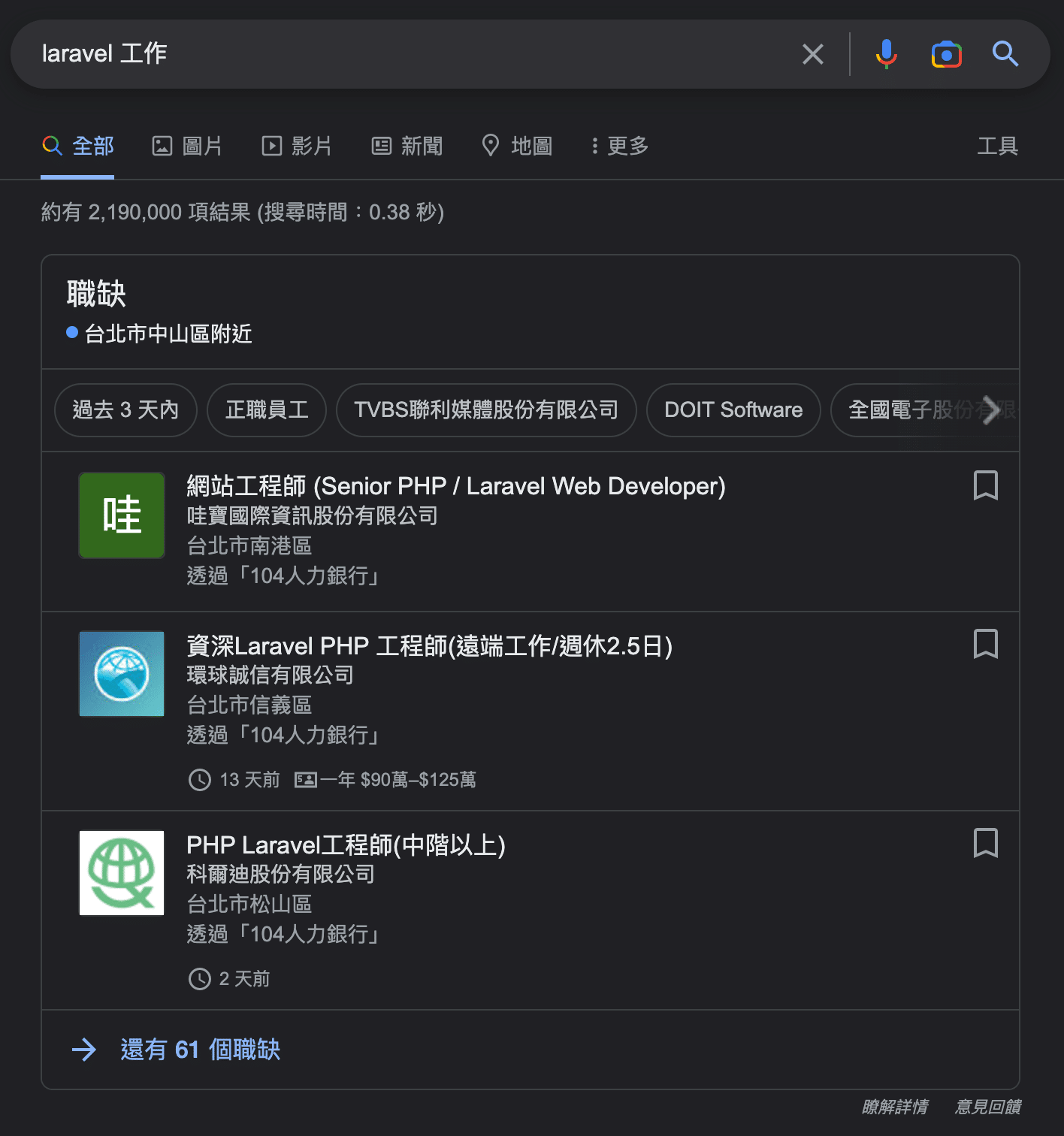Bookmark the PHP Laravel工程師(中階以上) job
The image size is (1064, 1136).
[985, 843]
